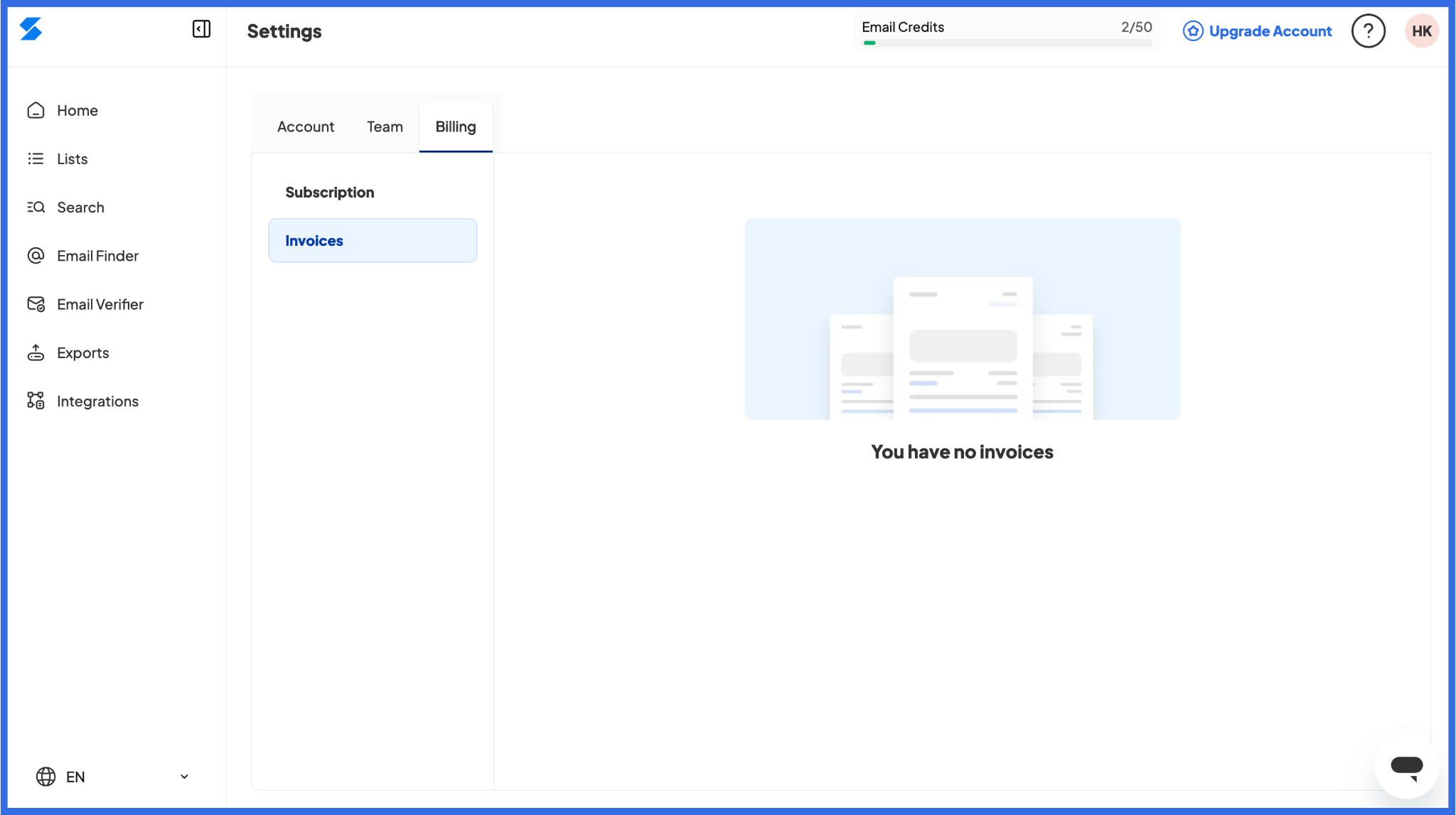Select the Billing tab
The width and height of the screenshot is (1456, 815).
click(456, 126)
